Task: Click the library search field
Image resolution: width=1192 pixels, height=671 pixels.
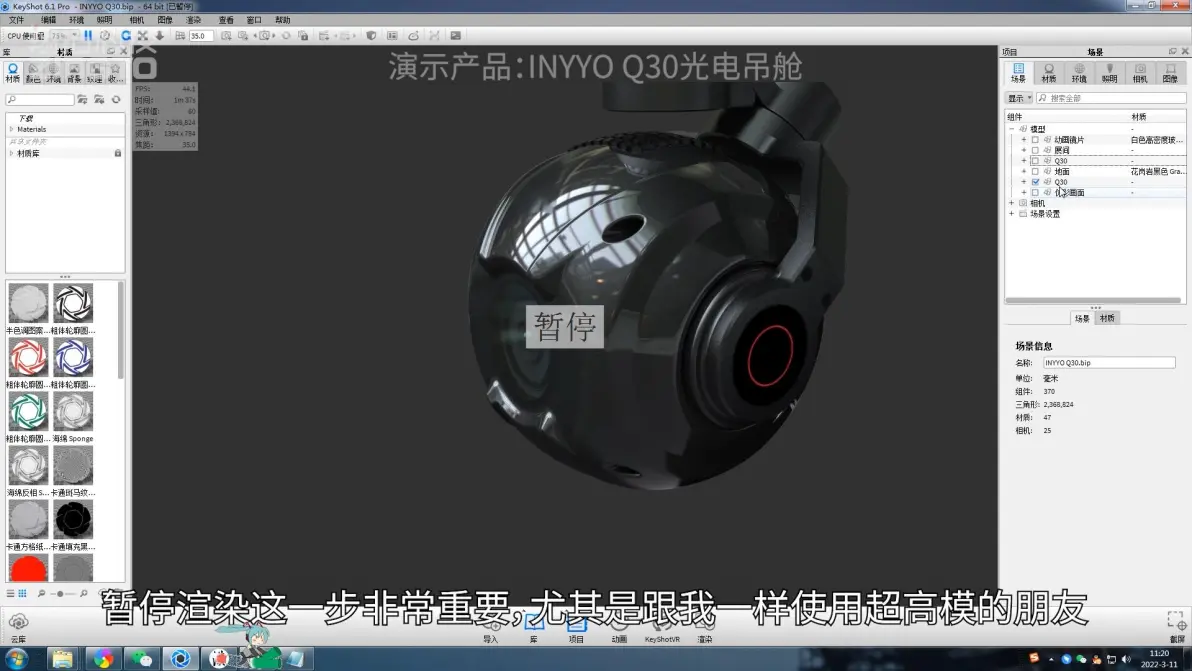Action: [x=40, y=100]
